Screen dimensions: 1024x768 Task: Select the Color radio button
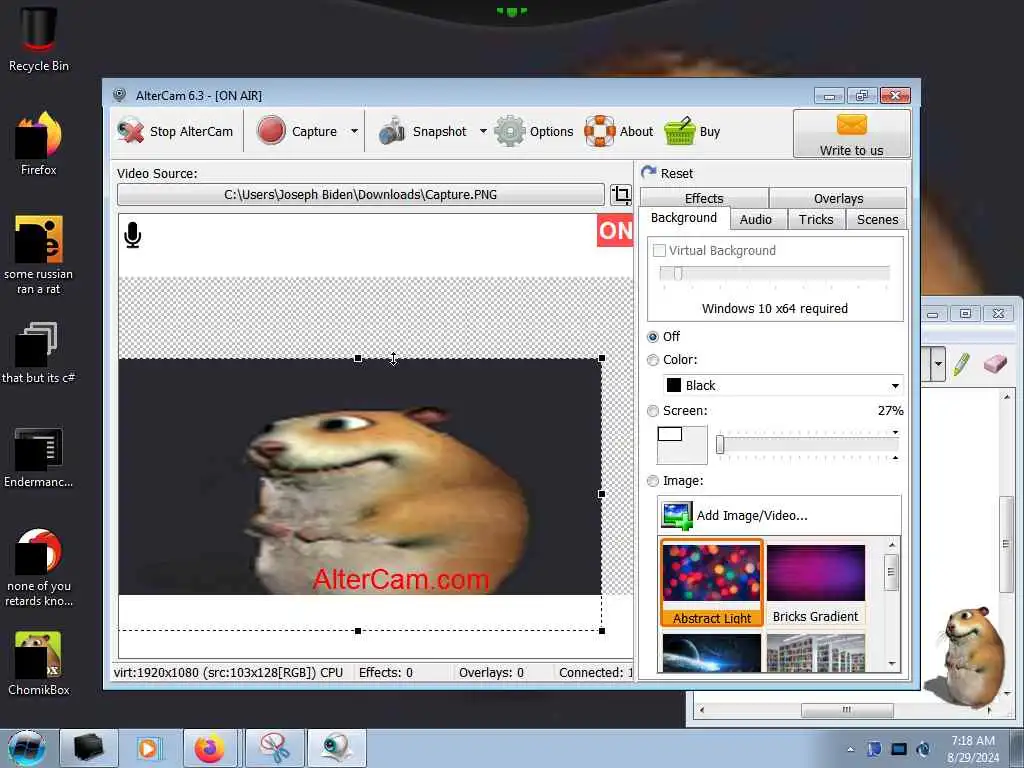click(652, 360)
